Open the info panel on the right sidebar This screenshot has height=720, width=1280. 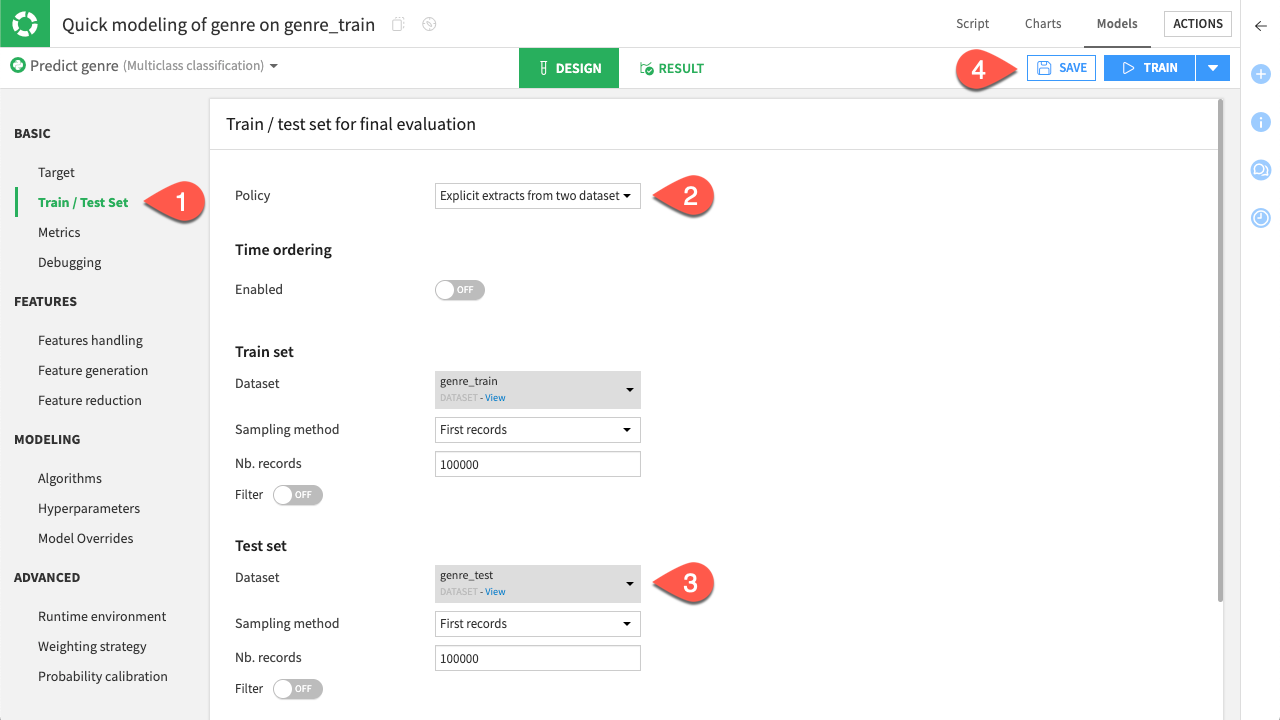[1260, 122]
